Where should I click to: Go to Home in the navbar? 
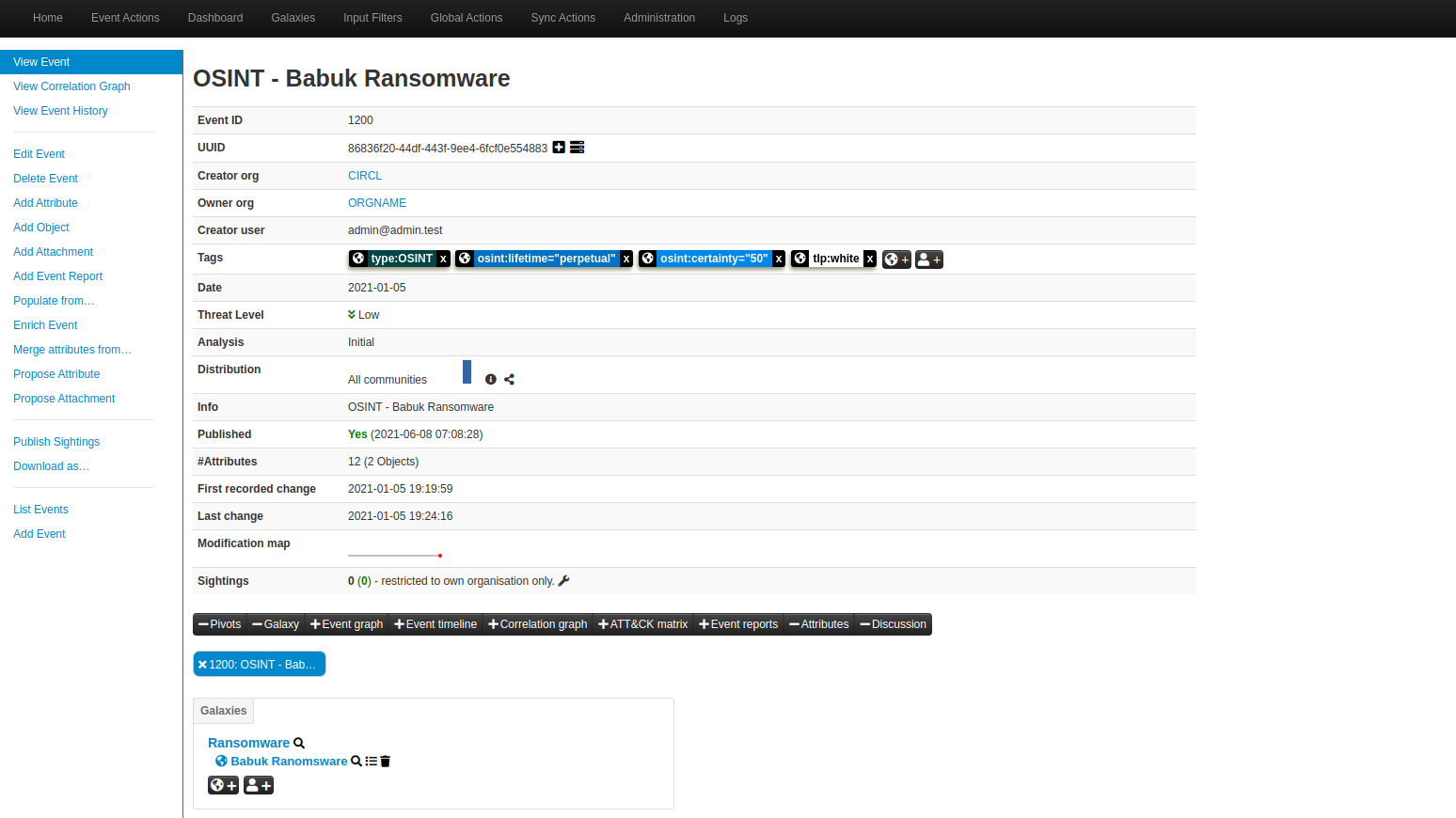click(x=48, y=18)
